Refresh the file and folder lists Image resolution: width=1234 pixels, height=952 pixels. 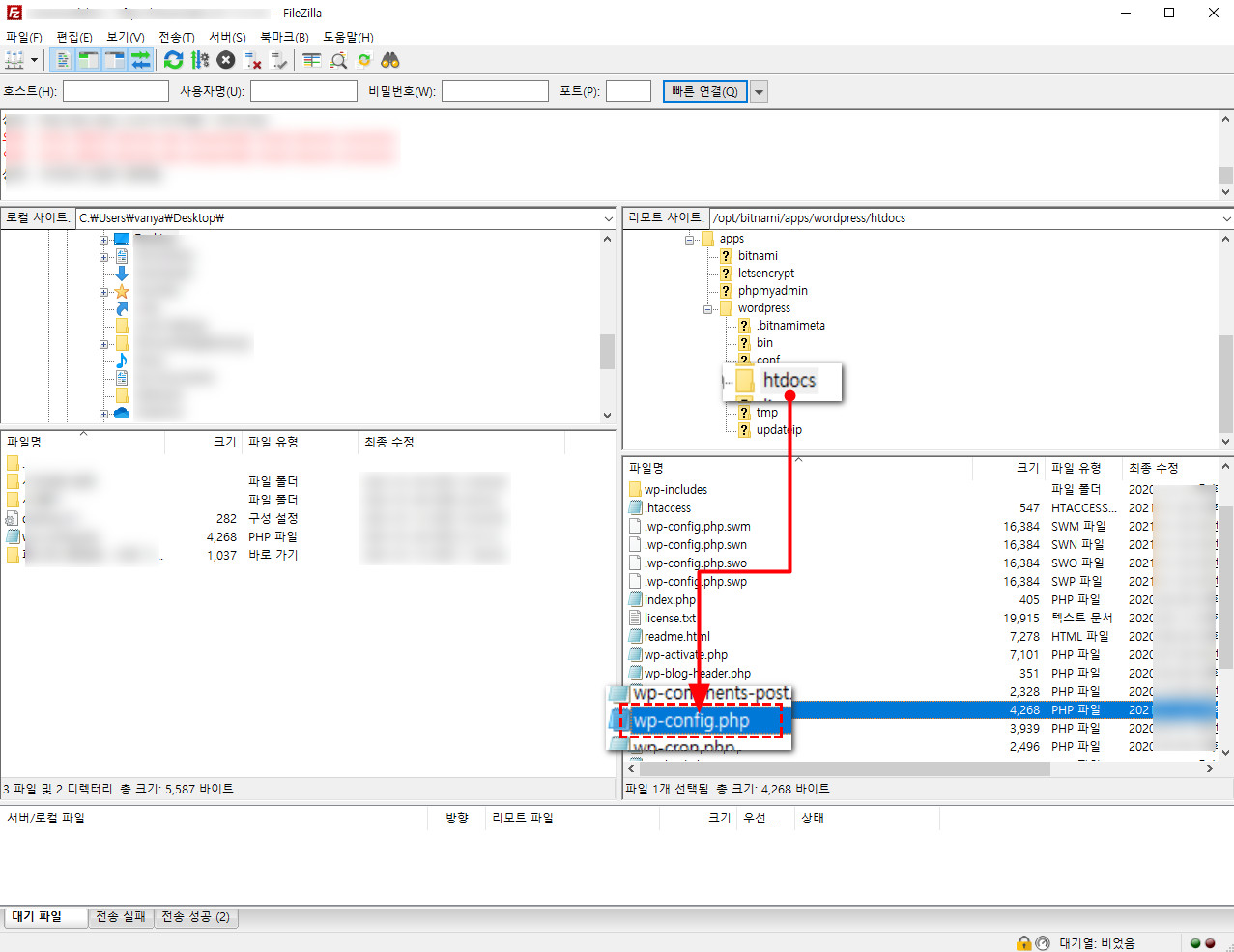[173, 60]
